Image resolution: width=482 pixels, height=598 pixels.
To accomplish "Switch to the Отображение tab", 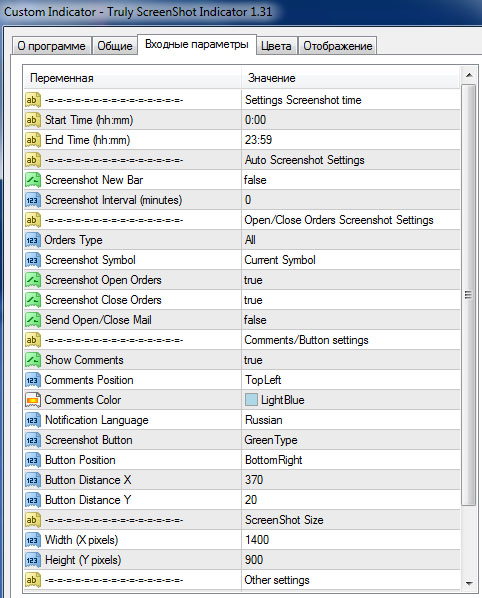I will click(x=337, y=46).
